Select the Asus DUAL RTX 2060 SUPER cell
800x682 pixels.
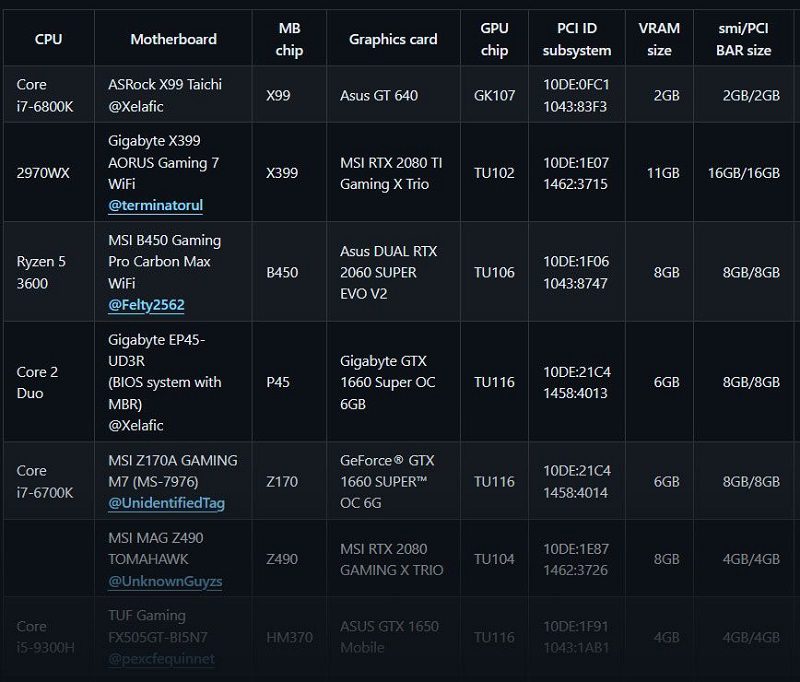(393, 272)
